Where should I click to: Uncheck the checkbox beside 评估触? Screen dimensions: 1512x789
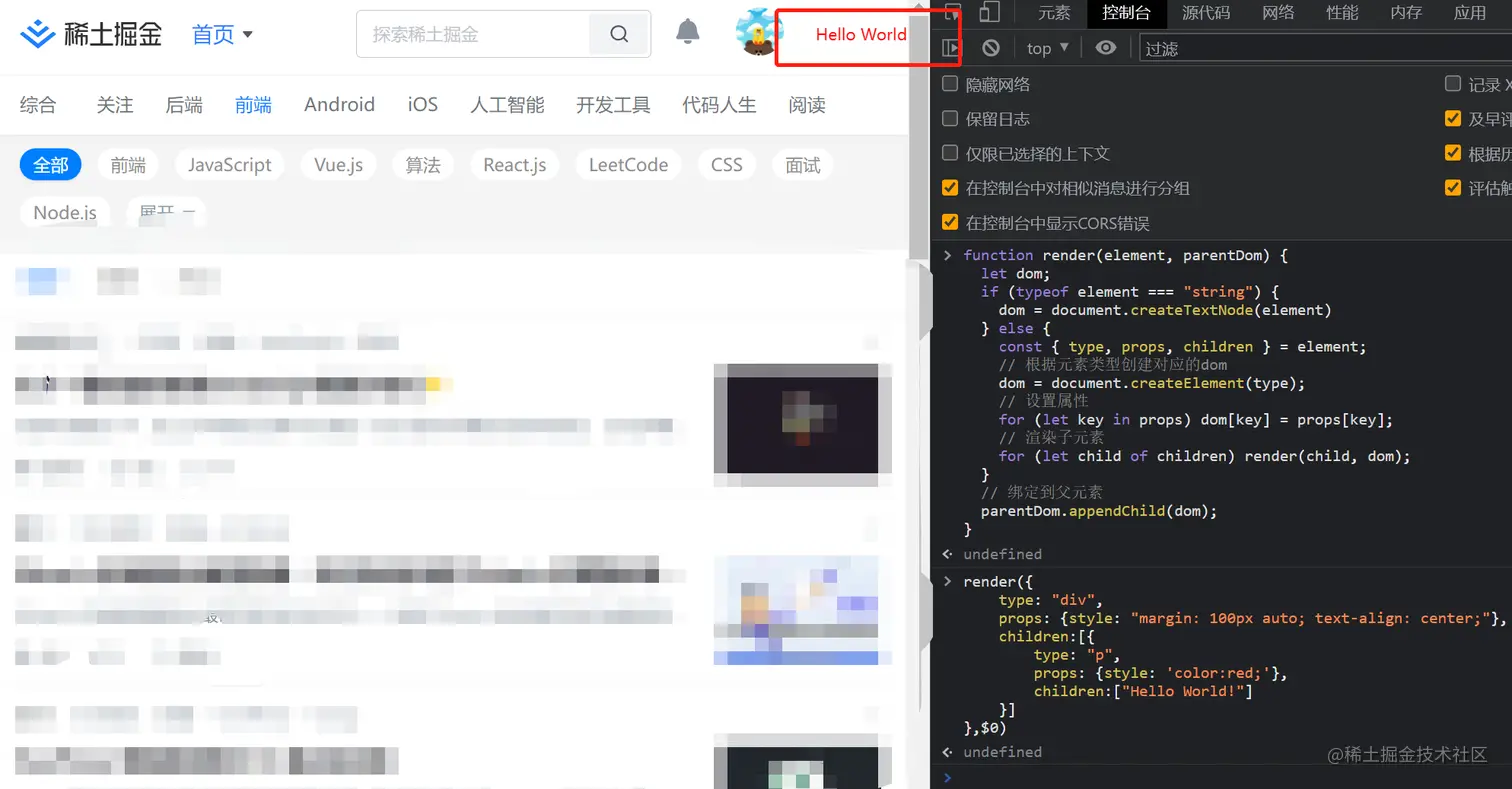1453,188
